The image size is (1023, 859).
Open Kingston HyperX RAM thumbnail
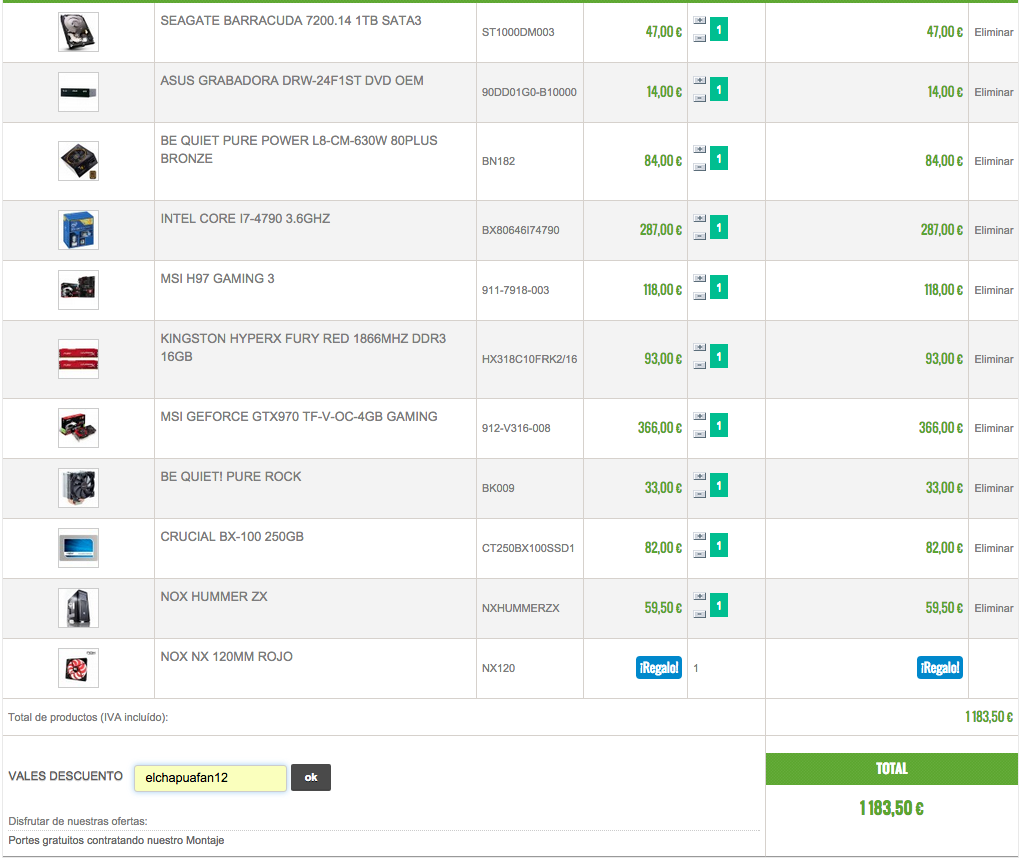coord(78,359)
